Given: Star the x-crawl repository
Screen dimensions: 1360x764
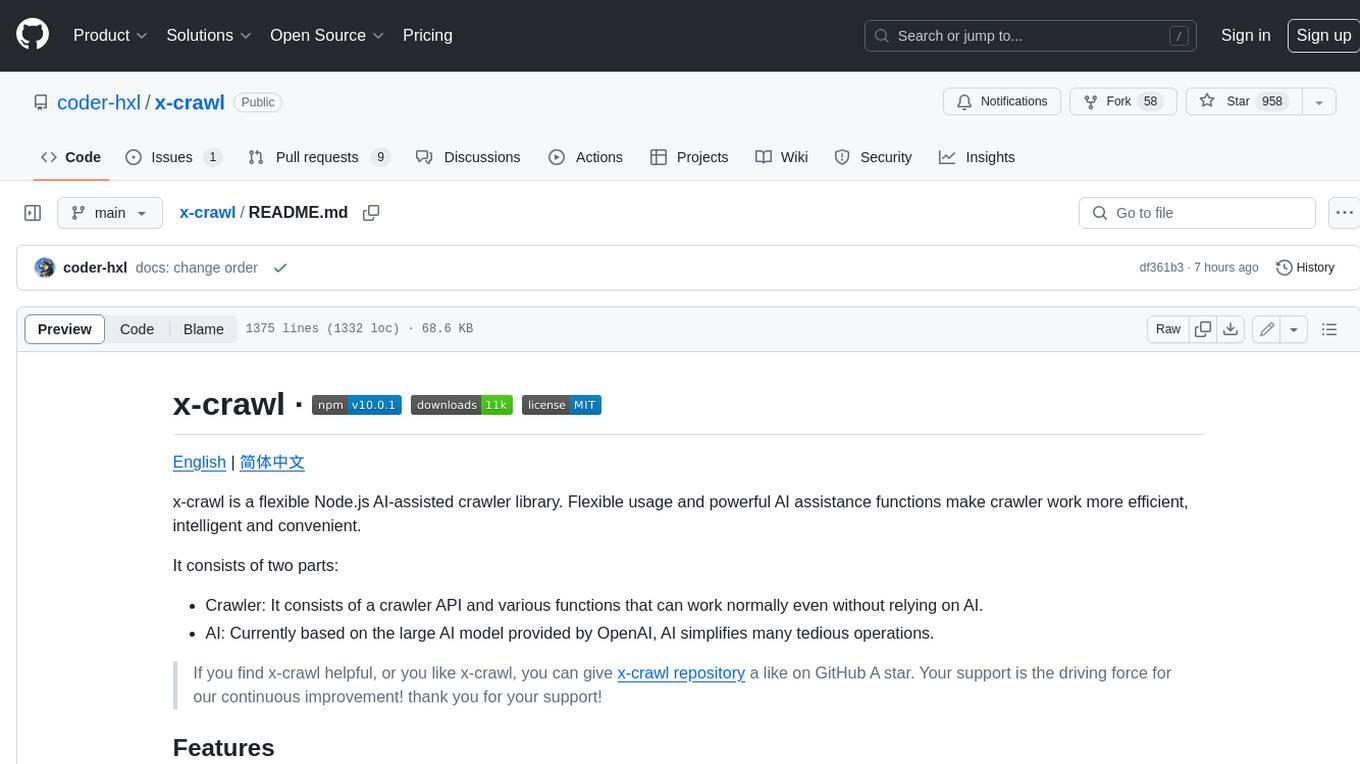Looking at the screenshot, I should point(1243,102).
